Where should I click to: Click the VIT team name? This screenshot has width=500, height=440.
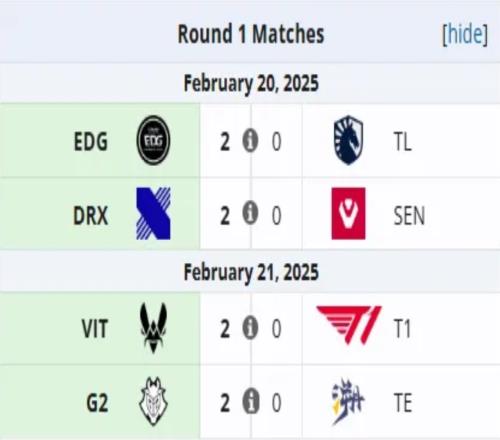pyautogui.click(x=95, y=329)
